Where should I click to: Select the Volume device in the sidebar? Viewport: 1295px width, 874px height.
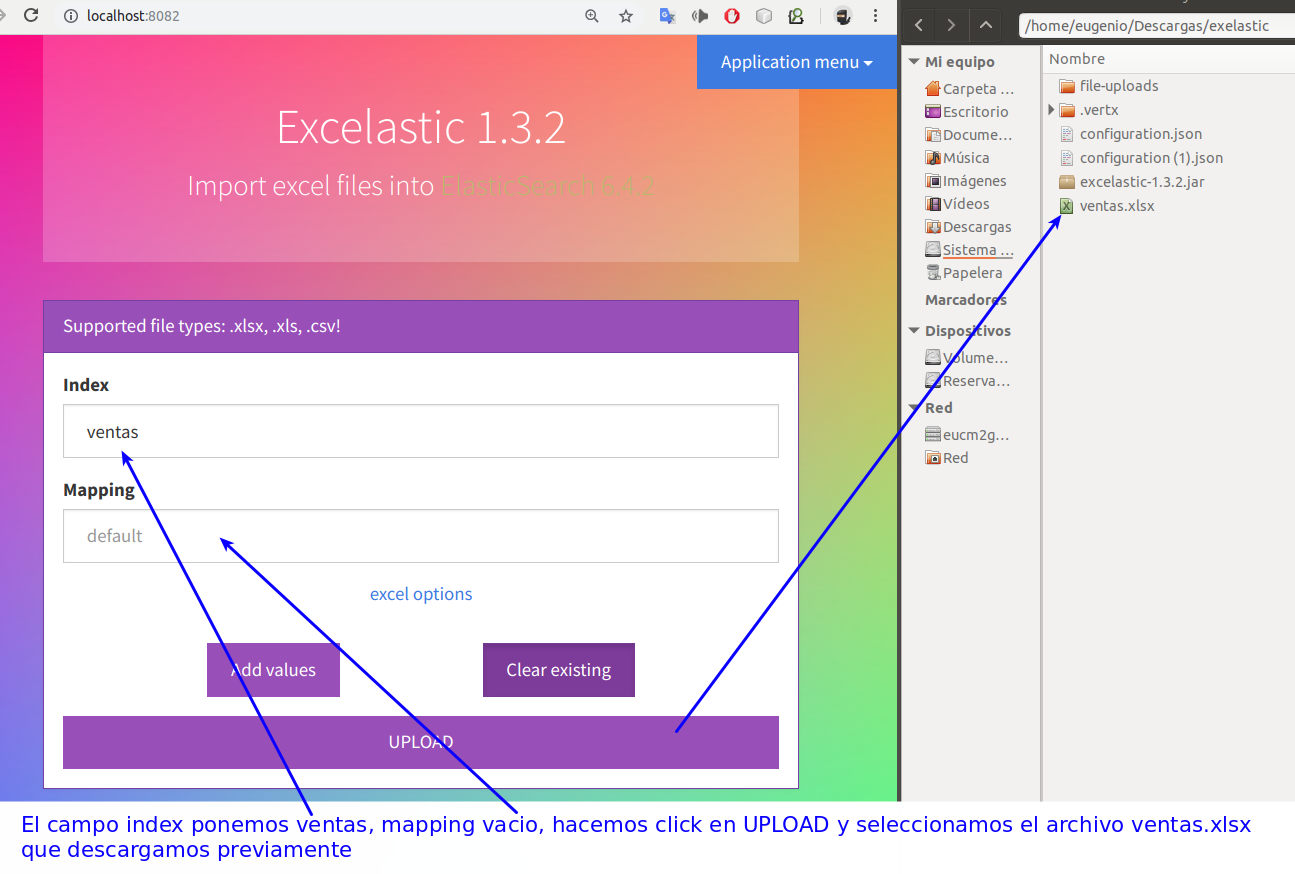[967, 358]
